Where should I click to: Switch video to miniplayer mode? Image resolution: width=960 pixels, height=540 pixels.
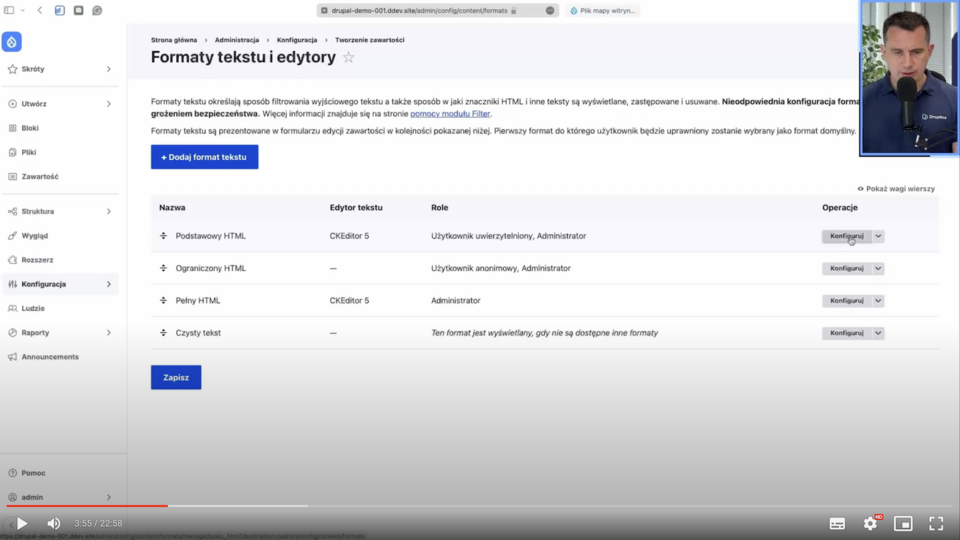(903, 523)
